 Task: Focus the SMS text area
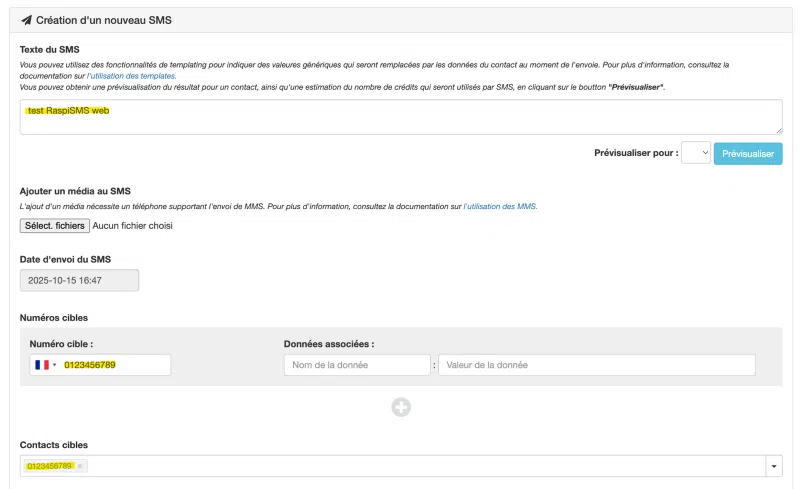tap(400, 117)
